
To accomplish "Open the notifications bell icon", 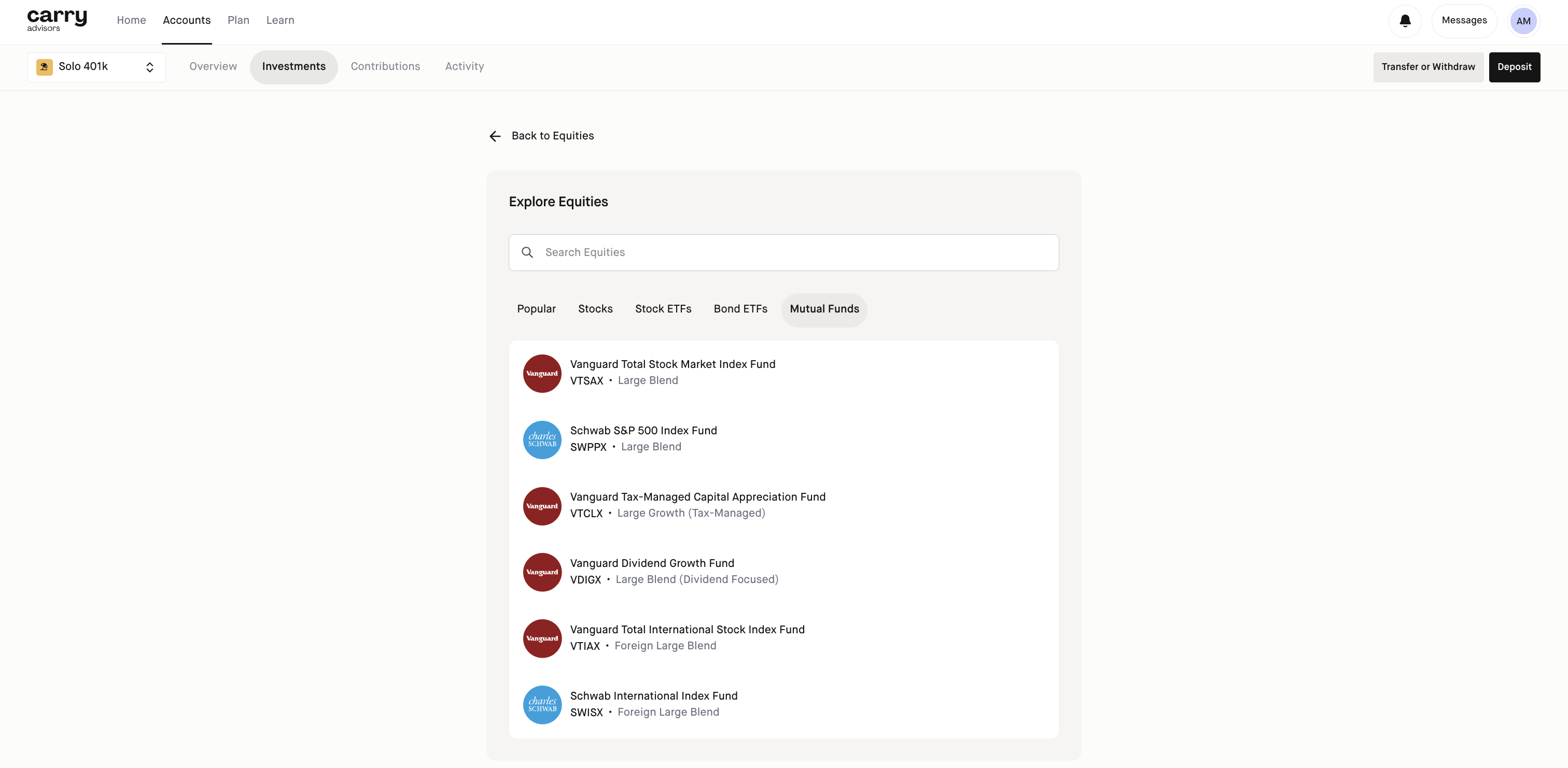I will [1405, 21].
